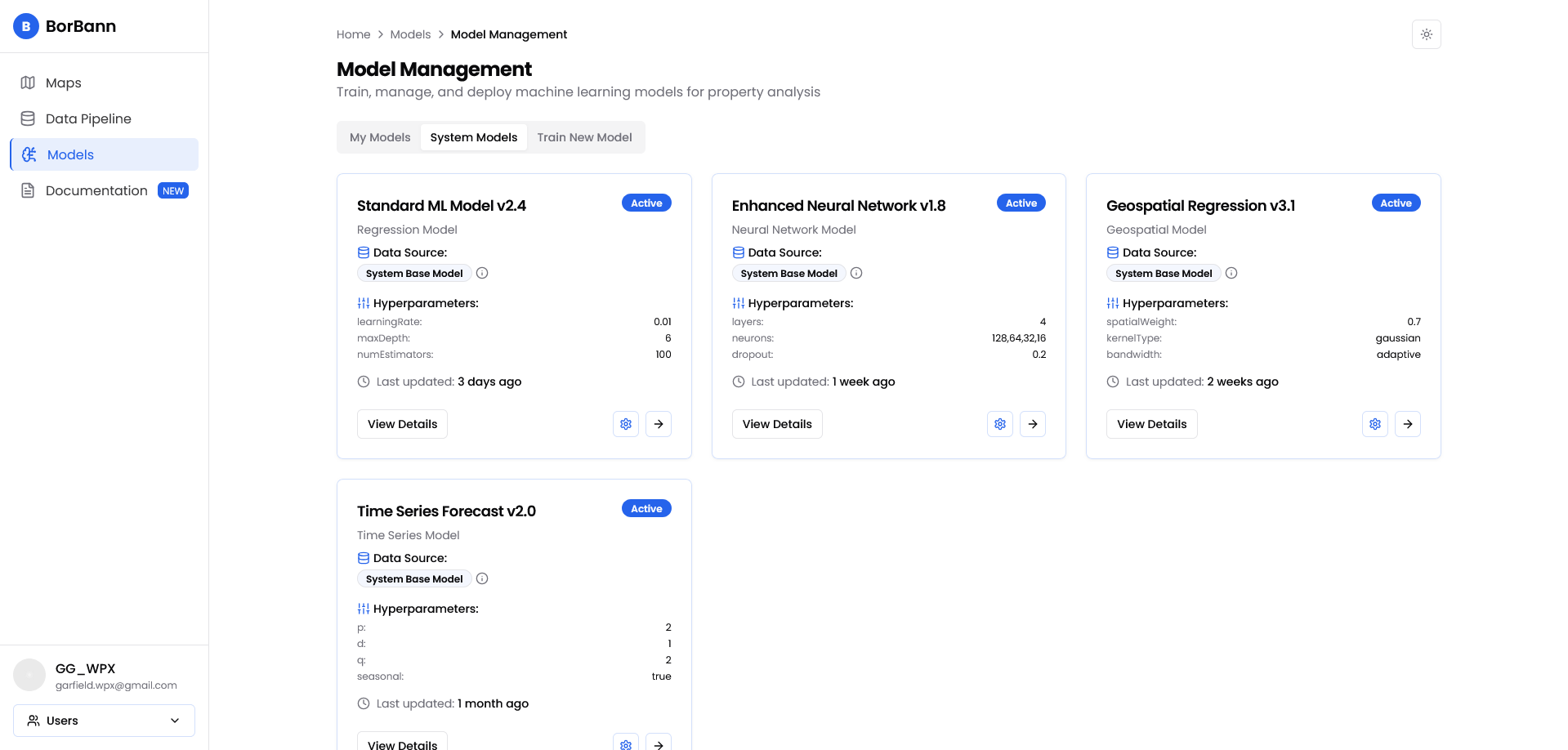The width and height of the screenshot is (1568, 750).
Task: Click settings gear on Standard ML Model card
Action: pos(625,424)
